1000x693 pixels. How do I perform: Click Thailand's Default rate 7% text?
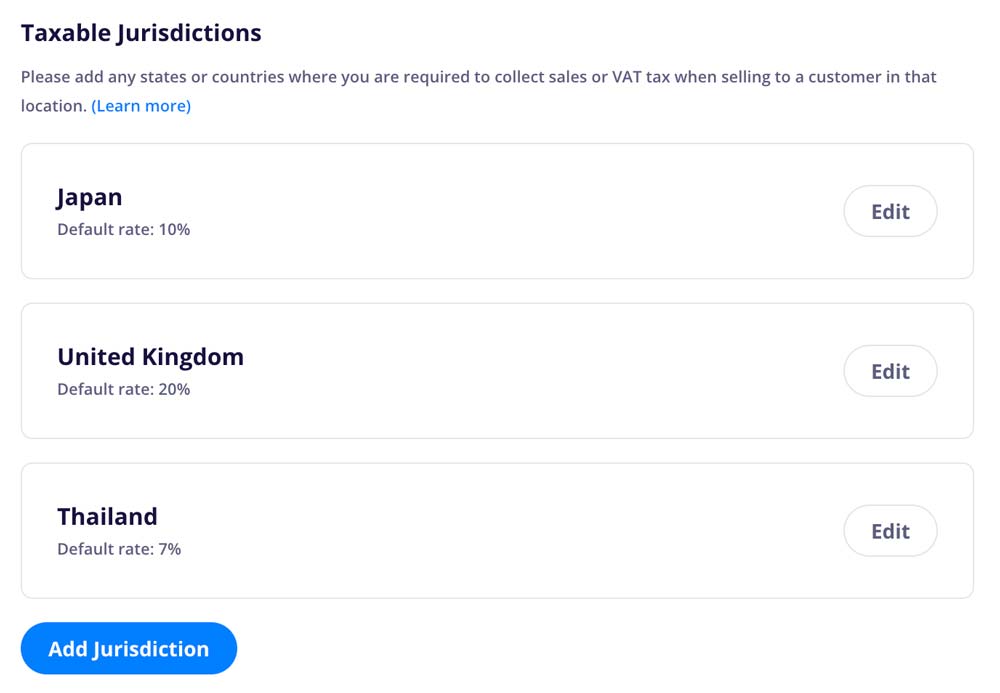click(x=119, y=549)
